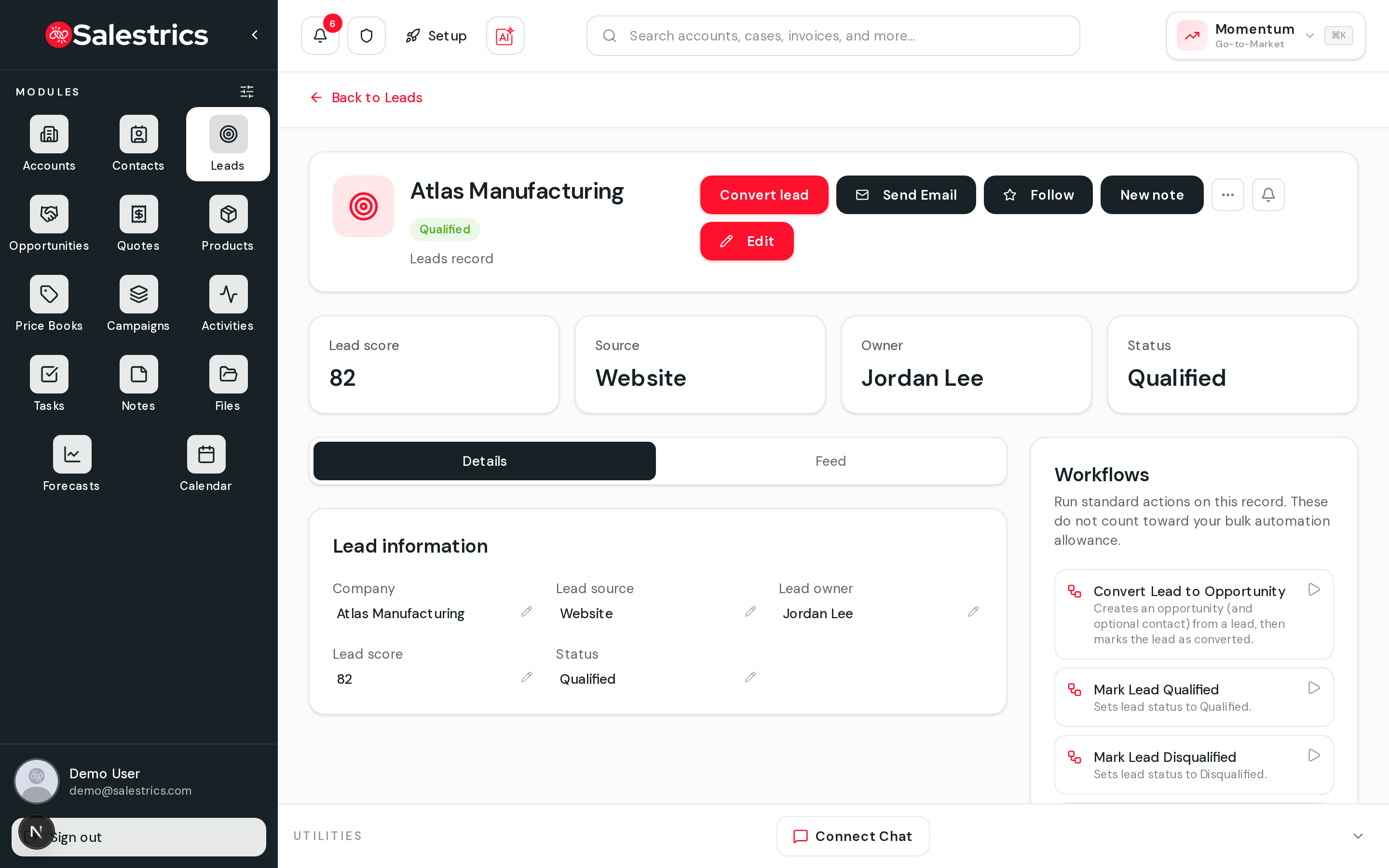The height and width of the screenshot is (868, 1389).
Task: Click the Source Website card
Action: (x=700, y=365)
